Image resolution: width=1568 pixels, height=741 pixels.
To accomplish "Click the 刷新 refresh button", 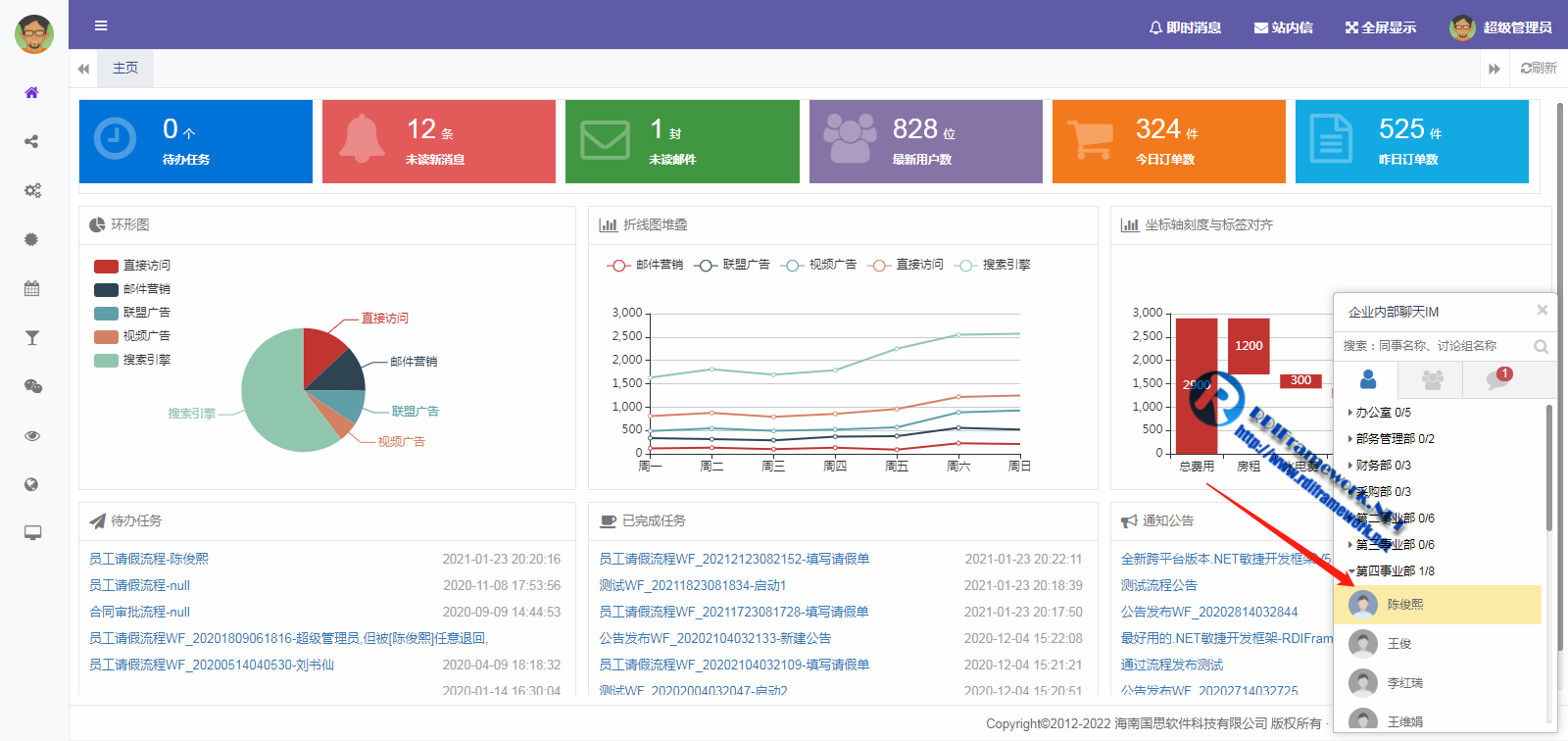I will pos(1539,68).
